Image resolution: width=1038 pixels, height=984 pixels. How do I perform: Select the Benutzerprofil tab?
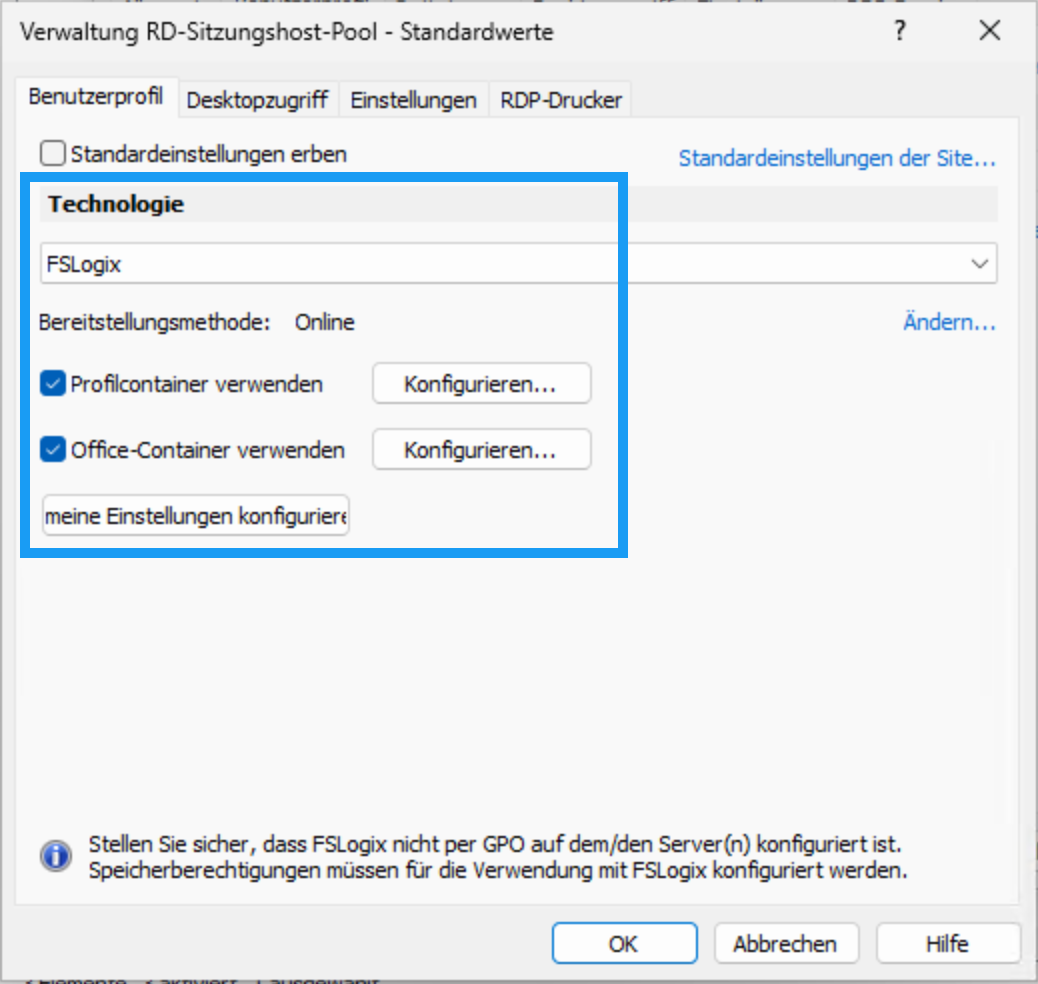coord(95,98)
